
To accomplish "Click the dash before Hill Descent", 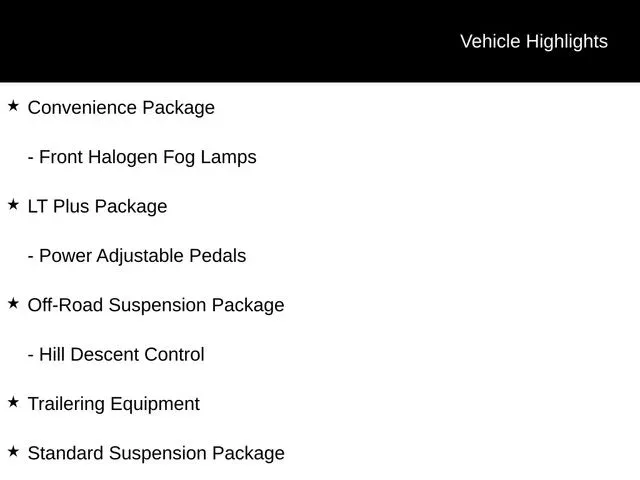I will (31, 356).
